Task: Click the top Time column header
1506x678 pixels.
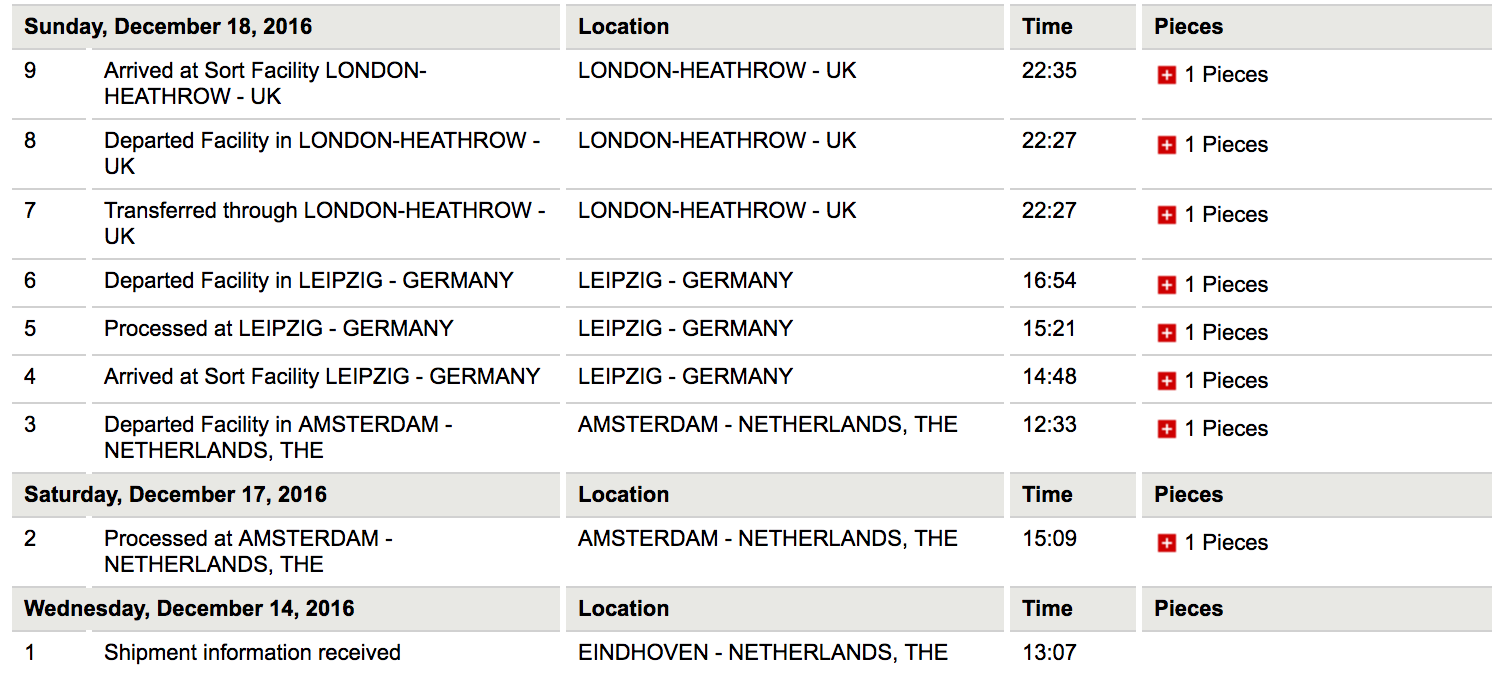Action: tap(1047, 27)
